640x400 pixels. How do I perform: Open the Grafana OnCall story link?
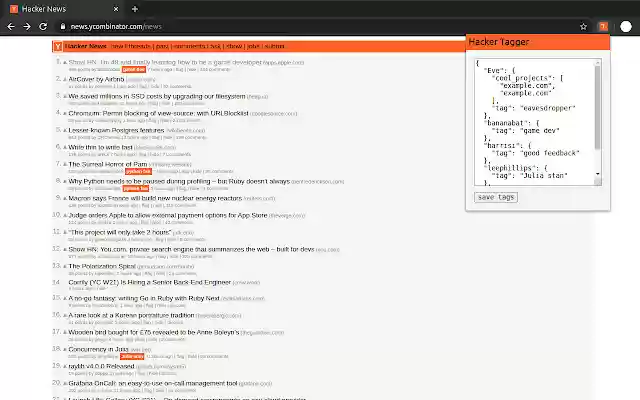(x=153, y=383)
